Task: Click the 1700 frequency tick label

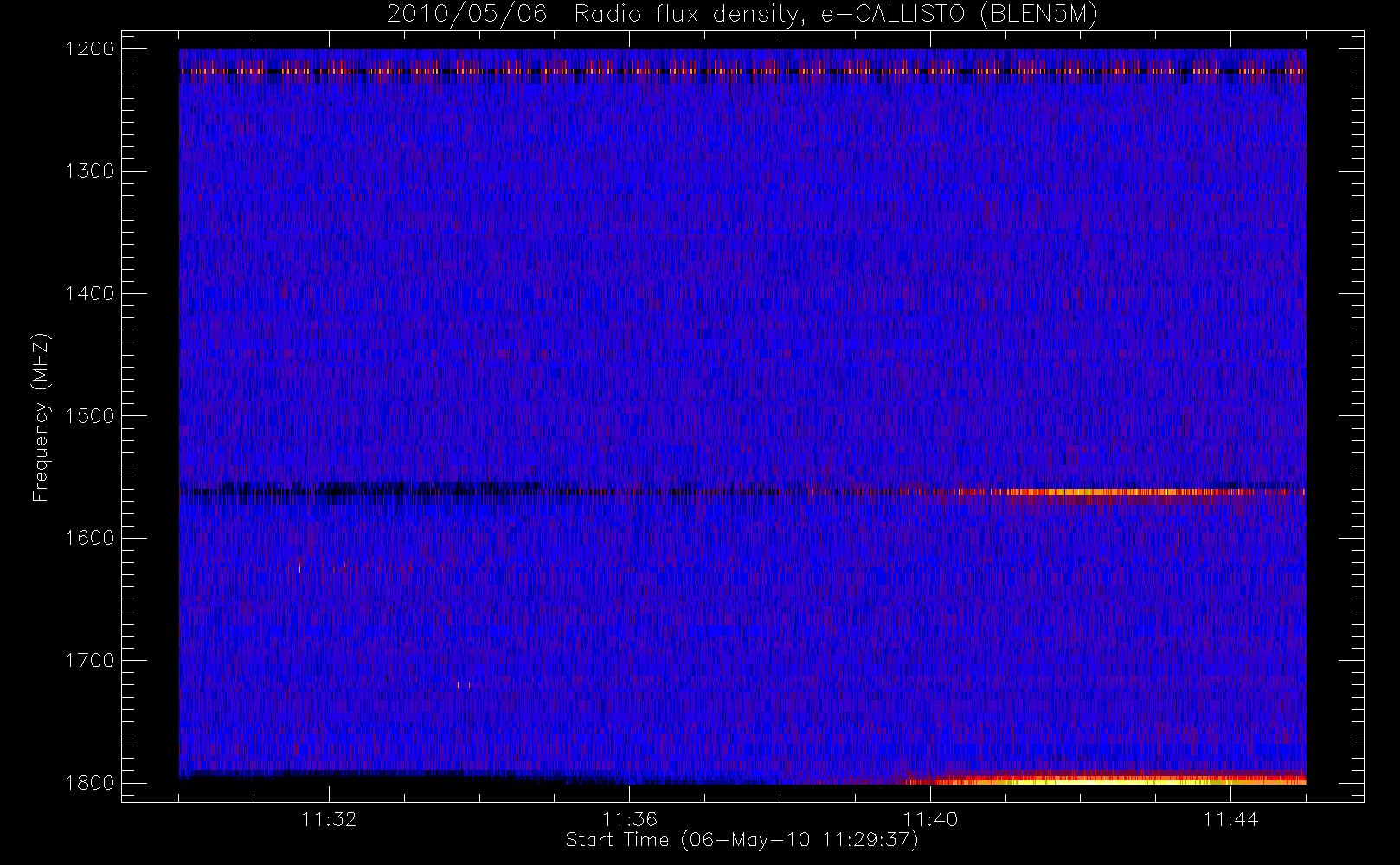Action: (90, 661)
